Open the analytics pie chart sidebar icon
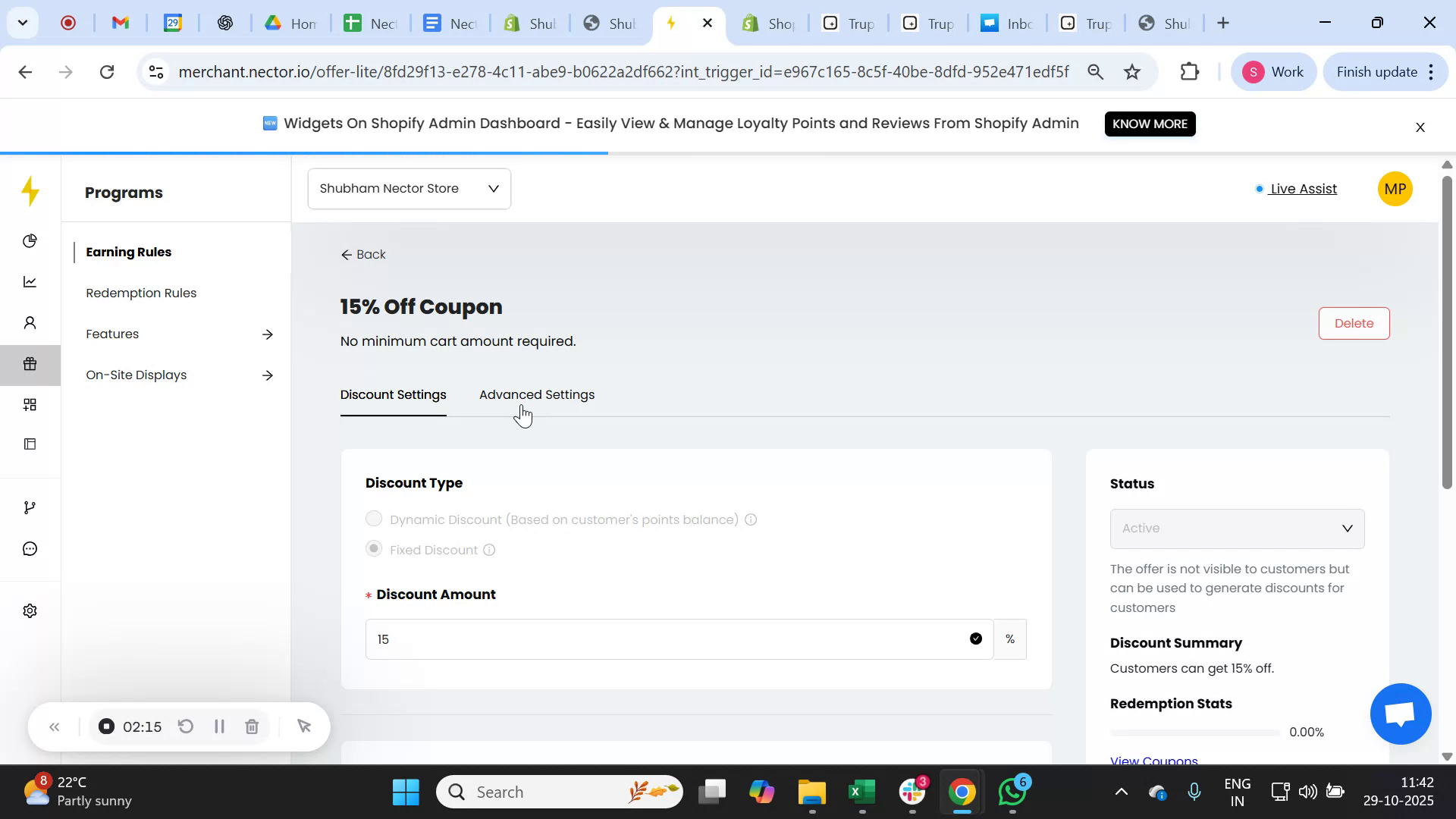1456x819 pixels. tap(30, 240)
